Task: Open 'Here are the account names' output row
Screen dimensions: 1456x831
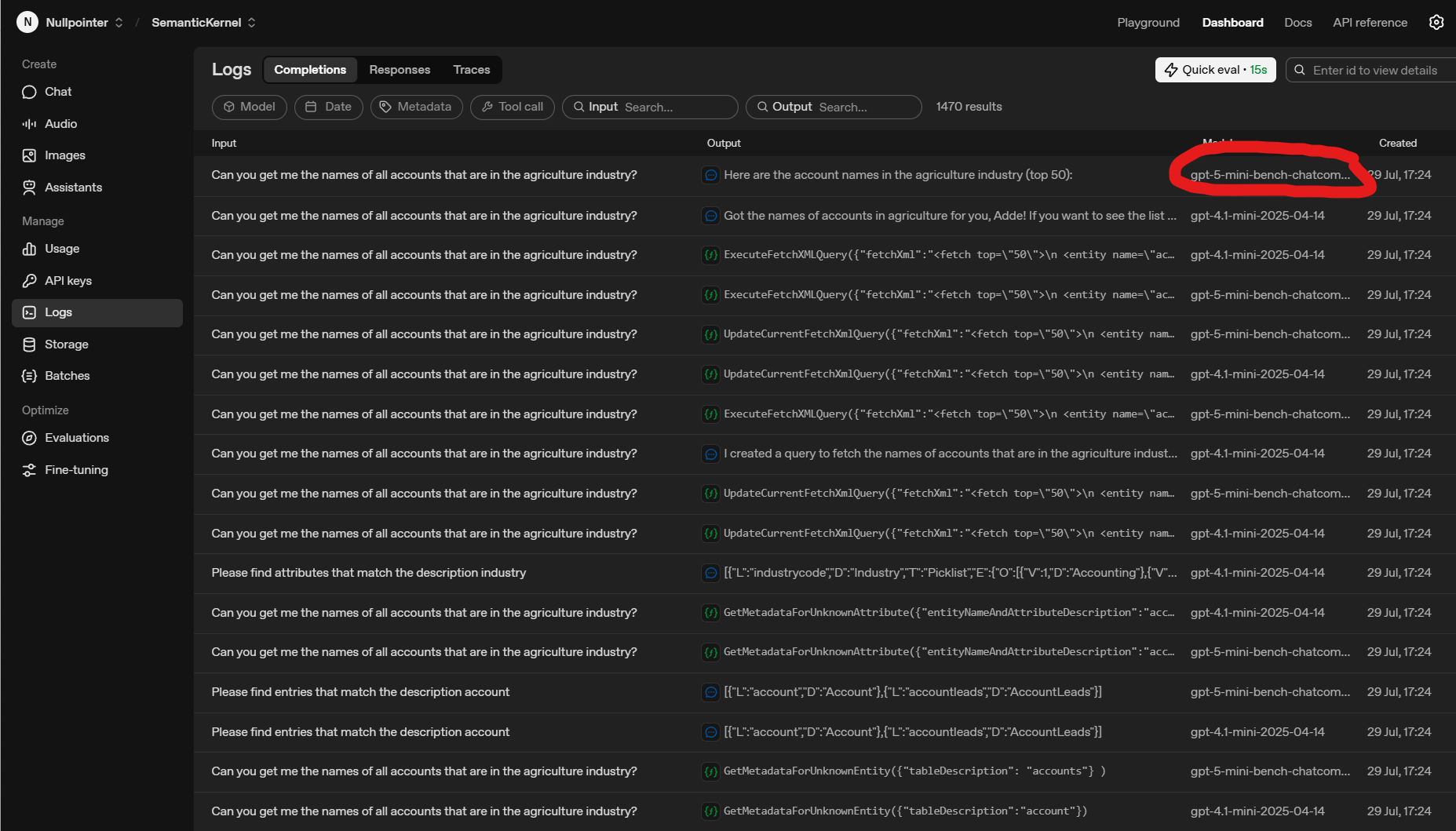Action: [x=824, y=175]
